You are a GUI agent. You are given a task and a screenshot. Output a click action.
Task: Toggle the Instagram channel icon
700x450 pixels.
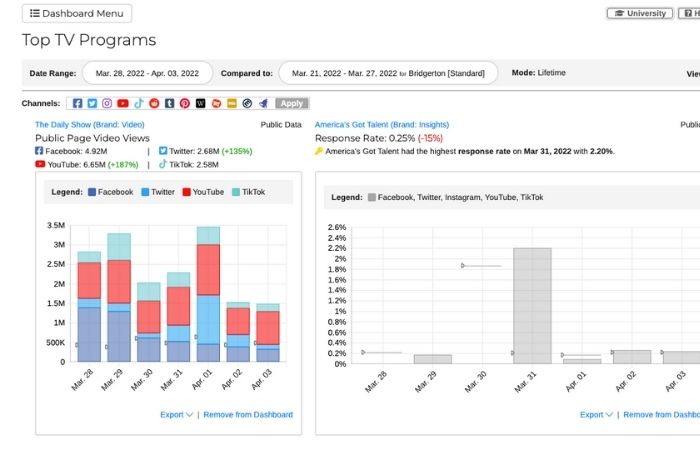point(107,103)
